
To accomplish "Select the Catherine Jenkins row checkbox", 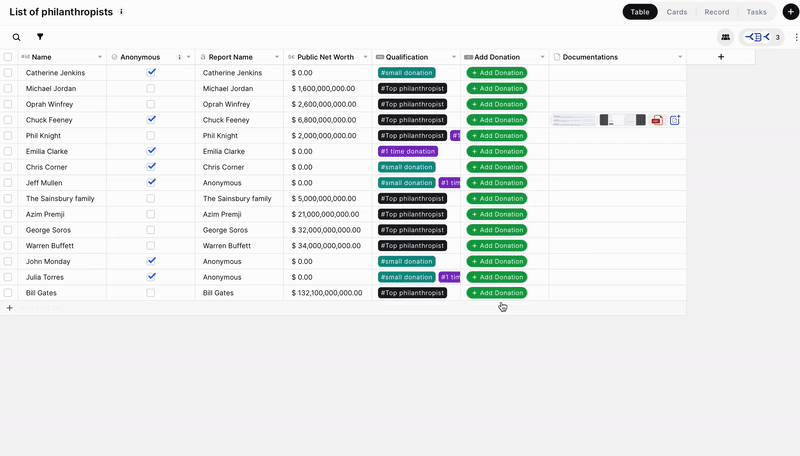I will click(x=8, y=73).
